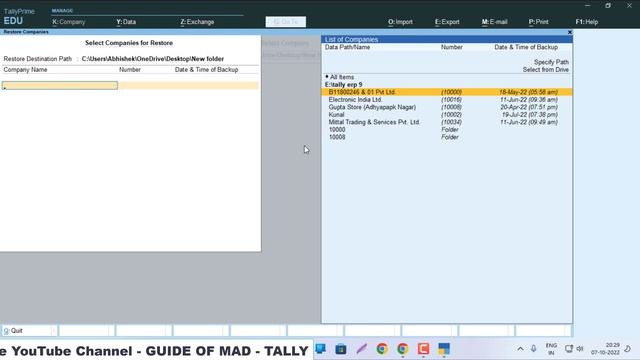Click the microphone tray icon
The image size is (640, 360).
coord(533,349)
